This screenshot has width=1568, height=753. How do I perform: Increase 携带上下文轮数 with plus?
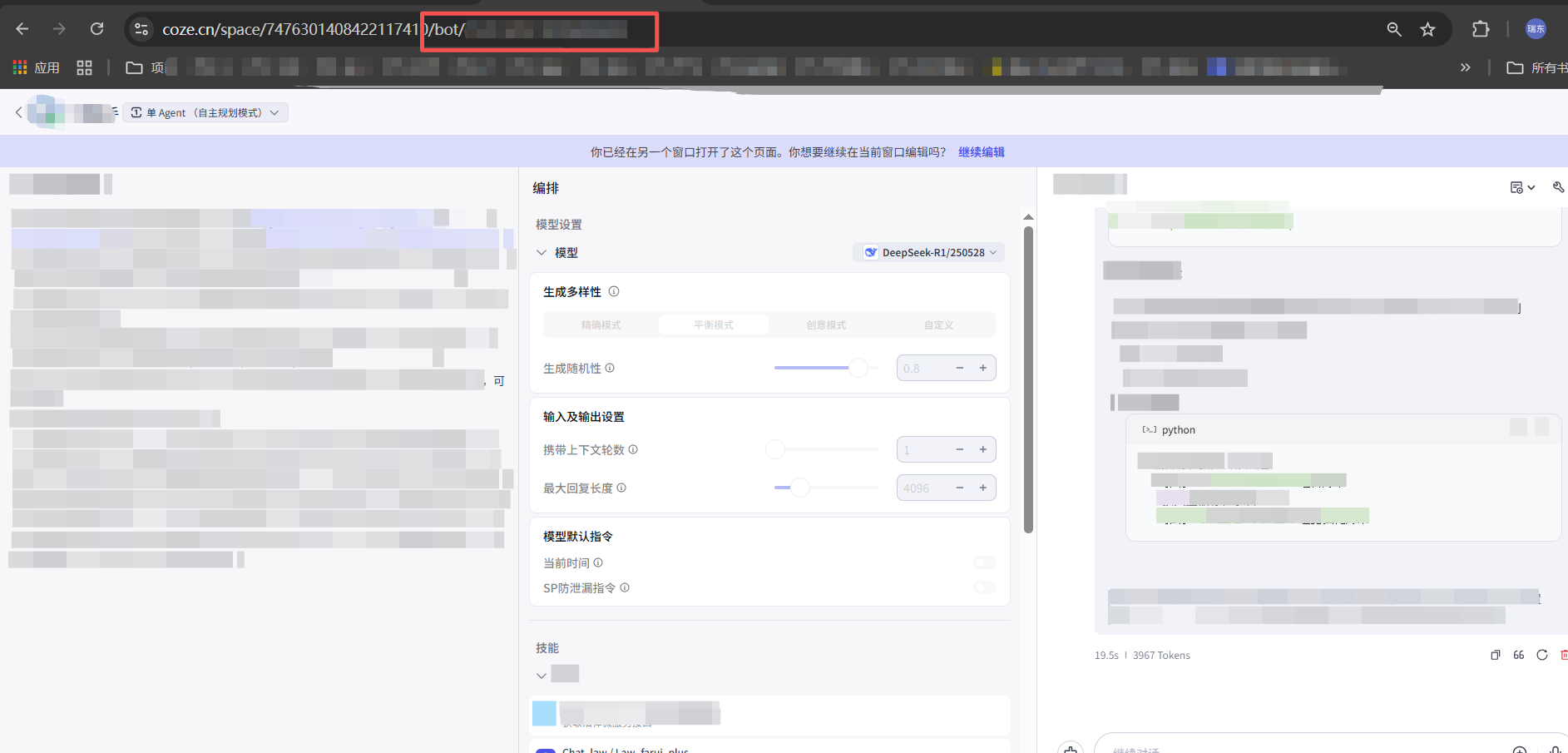[983, 449]
